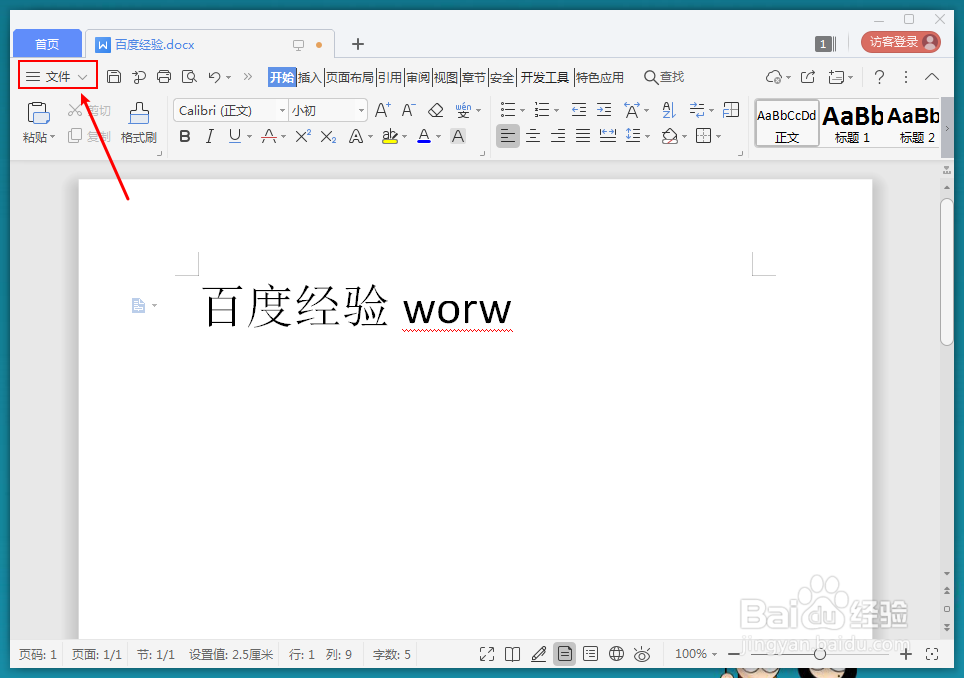The height and width of the screenshot is (678, 964).
Task: Apply the 标题 1 style
Action: pyautogui.click(x=852, y=124)
